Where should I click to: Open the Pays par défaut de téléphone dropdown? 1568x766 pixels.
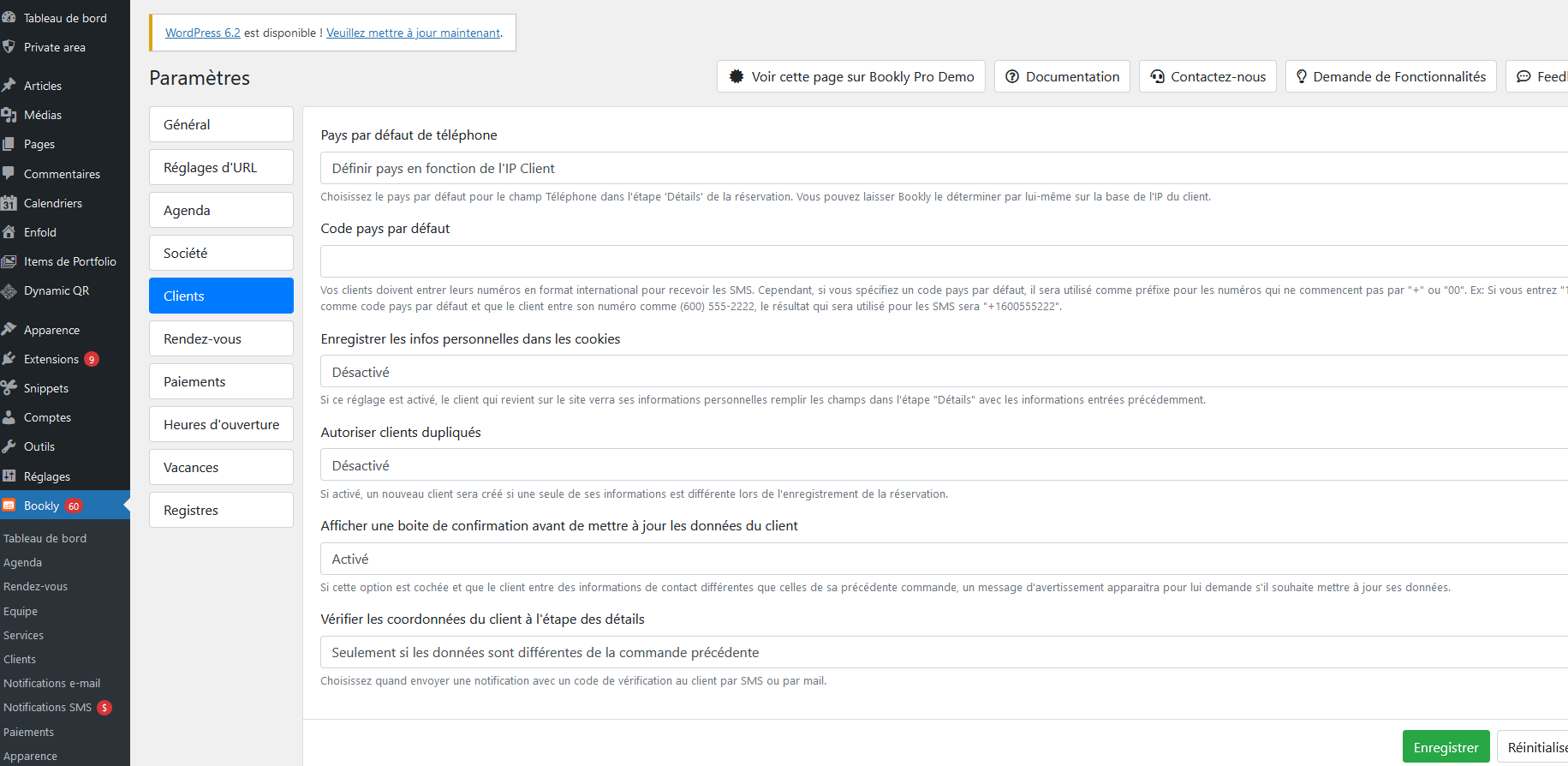tap(944, 168)
